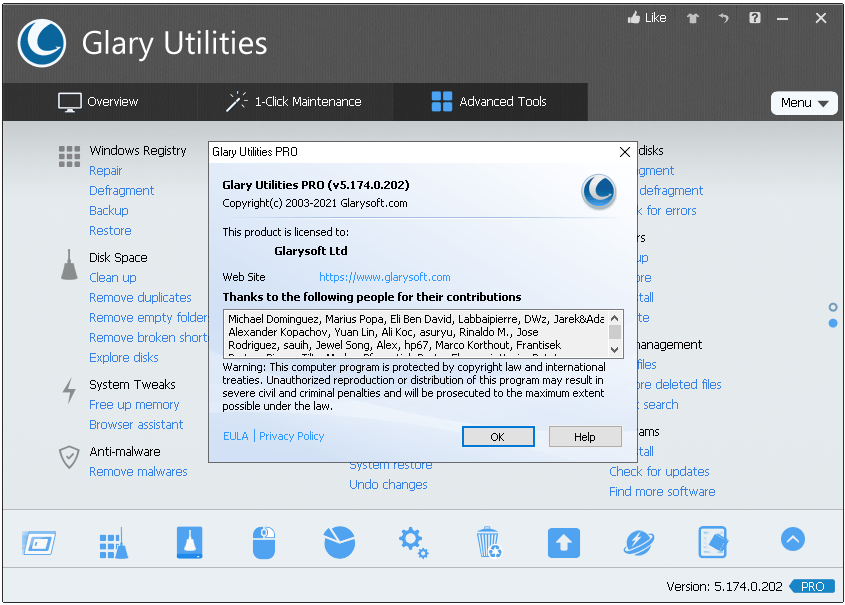Click the PRO badge in status bar

pyautogui.click(x=813, y=586)
